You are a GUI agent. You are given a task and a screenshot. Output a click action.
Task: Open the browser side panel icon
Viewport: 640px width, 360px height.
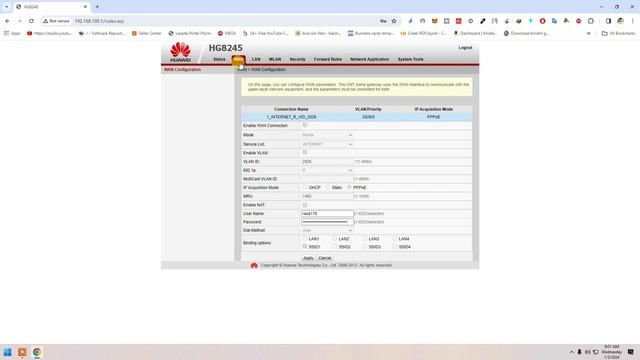point(608,21)
